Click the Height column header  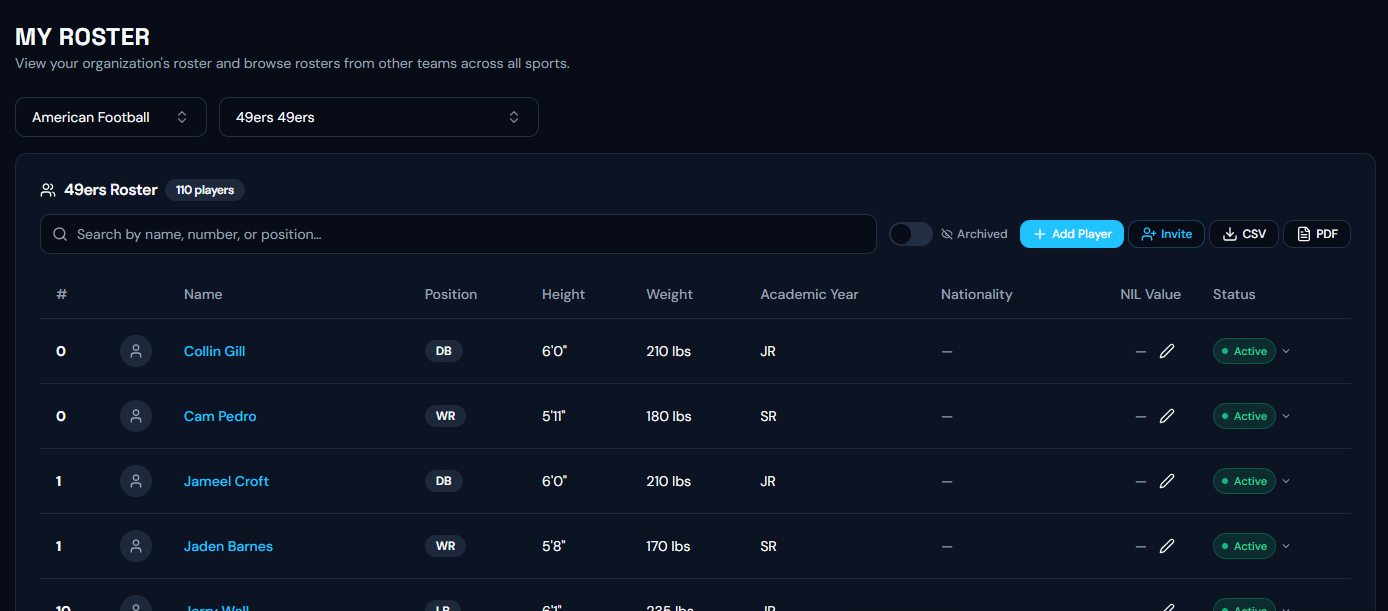(x=564, y=294)
